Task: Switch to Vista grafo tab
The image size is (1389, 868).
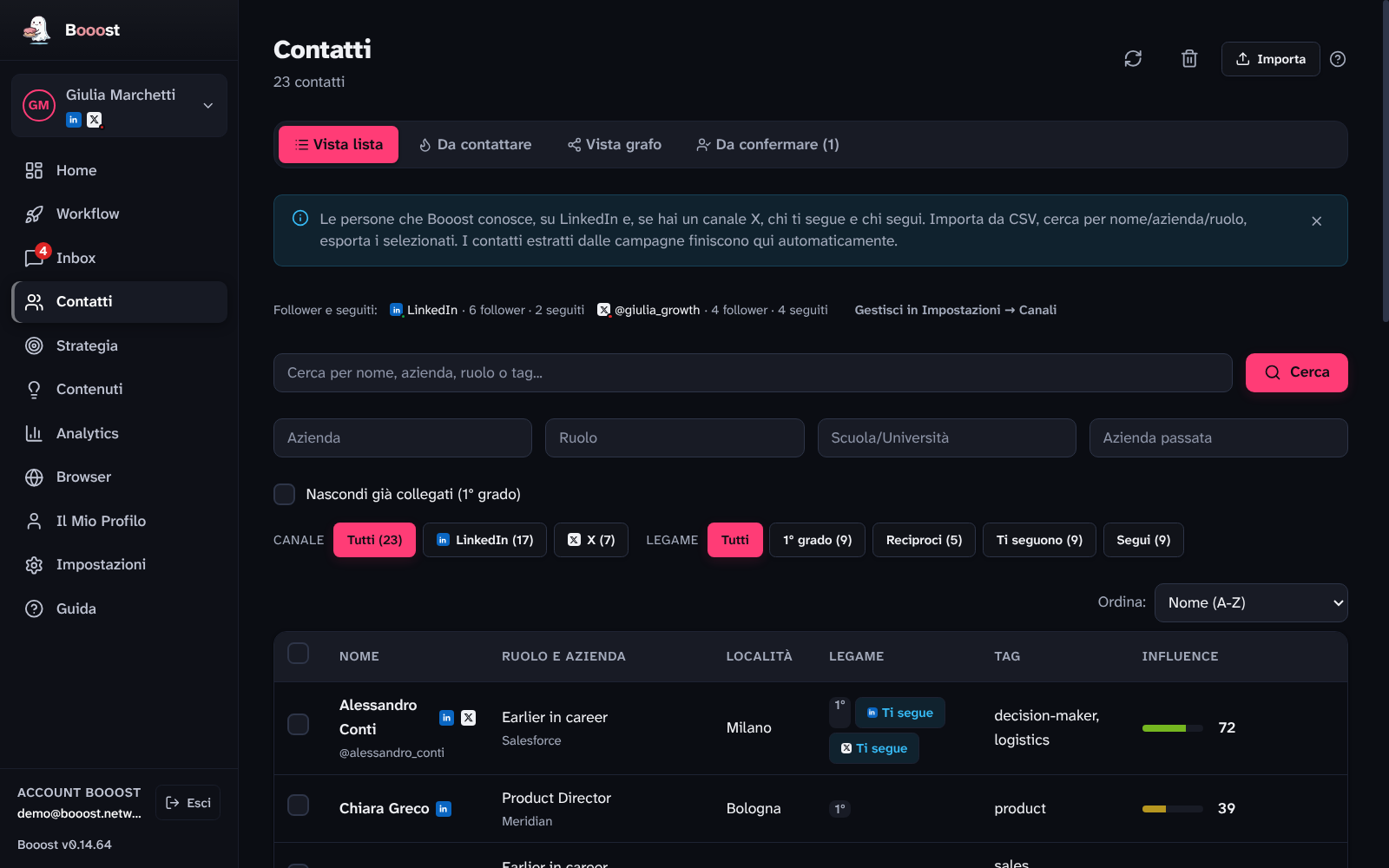Action: coord(615,145)
